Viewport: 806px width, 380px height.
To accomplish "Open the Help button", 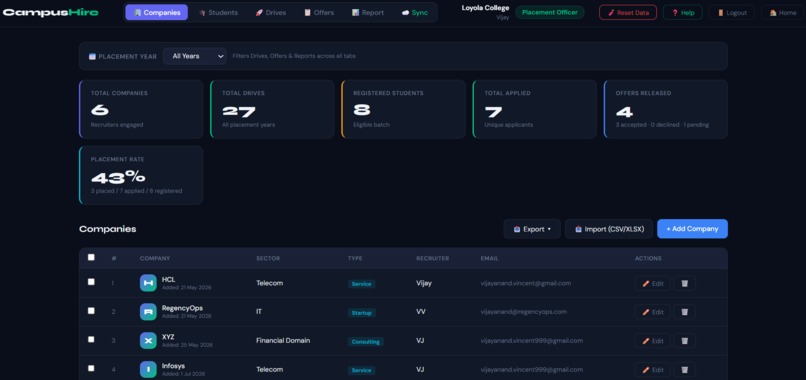I will pos(683,12).
